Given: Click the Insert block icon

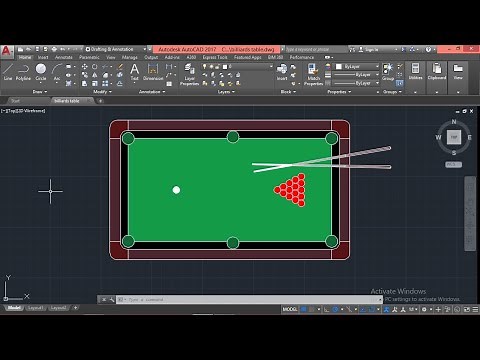Looking at the screenshot, I should point(282,72).
